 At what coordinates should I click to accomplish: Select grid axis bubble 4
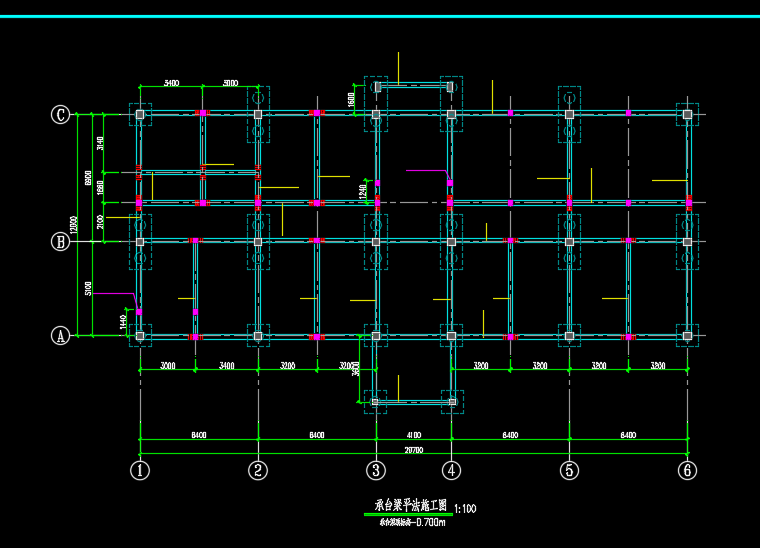point(451,470)
